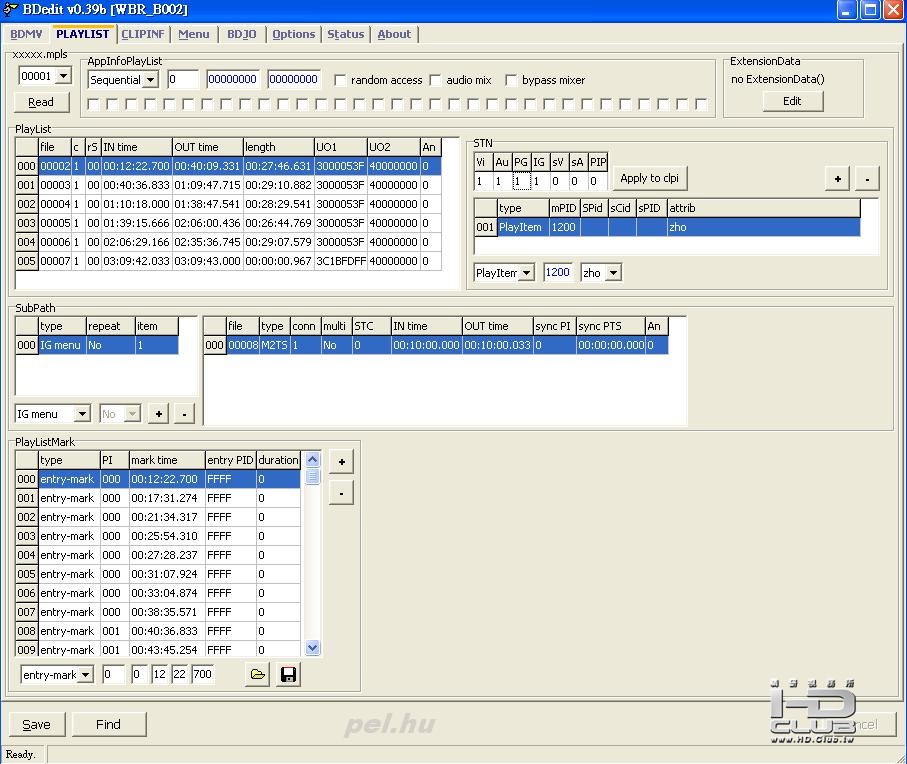Expand the 00001 mpls file dropdown
Viewport: 907px width, 764px height.
tap(63, 76)
